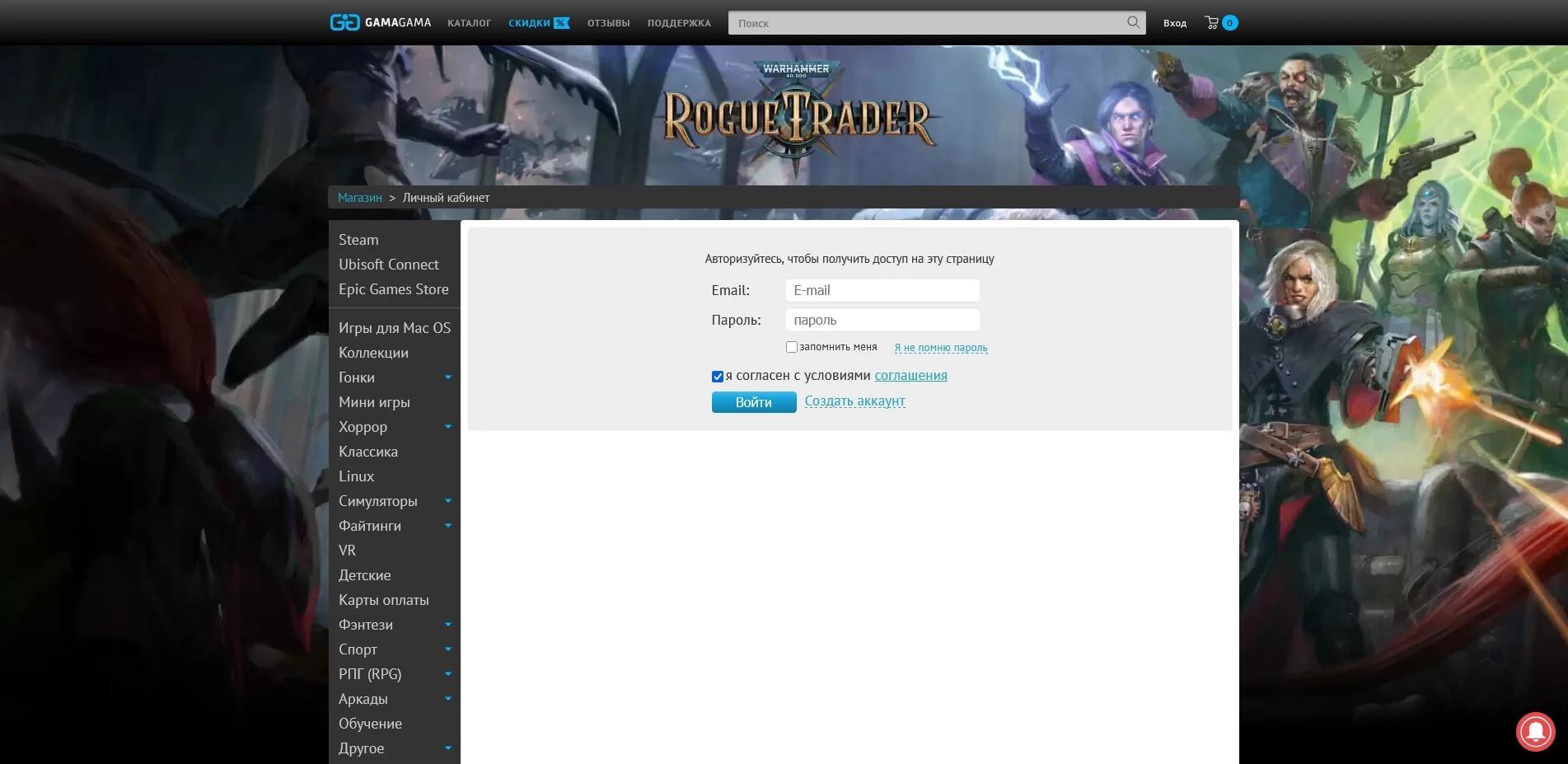This screenshot has width=1568, height=764.
Task: Enable the 'запомнить меня' checkbox
Action: click(792, 347)
